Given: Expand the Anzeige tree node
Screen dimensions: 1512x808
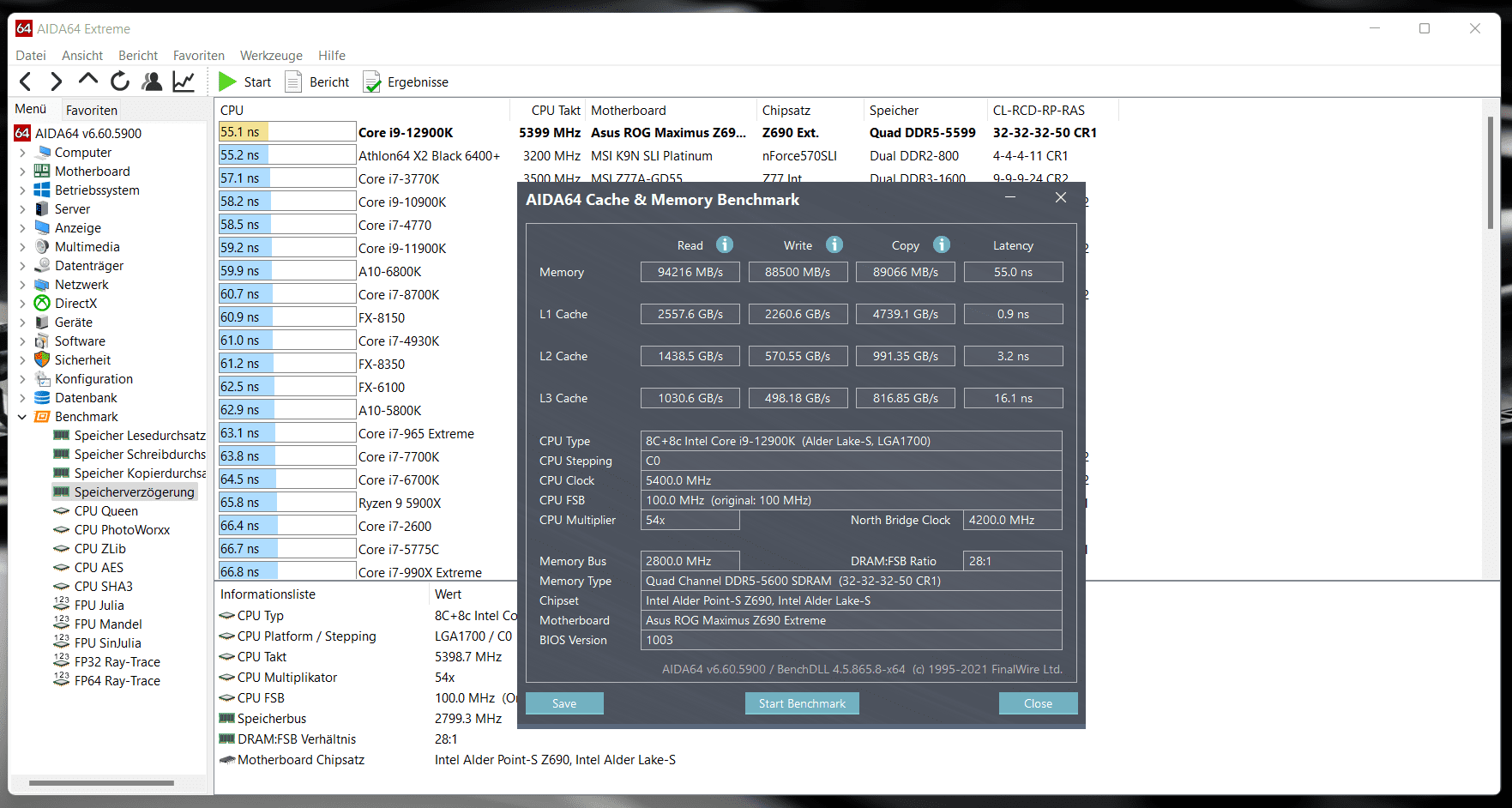Looking at the screenshot, I should coord(22,227).
